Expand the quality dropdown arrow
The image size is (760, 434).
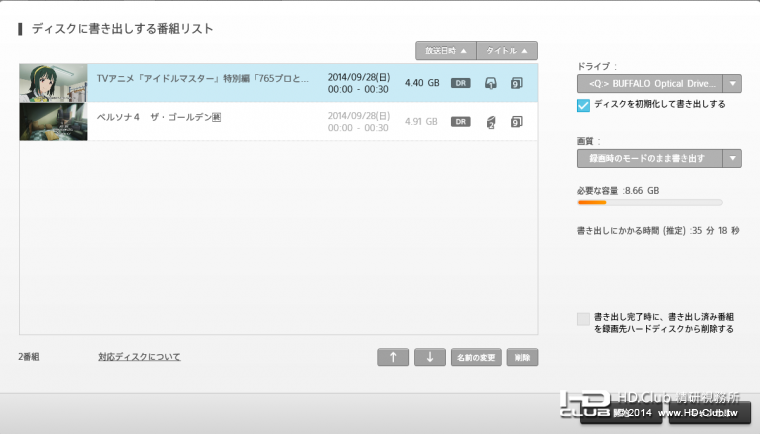point(732,158)
